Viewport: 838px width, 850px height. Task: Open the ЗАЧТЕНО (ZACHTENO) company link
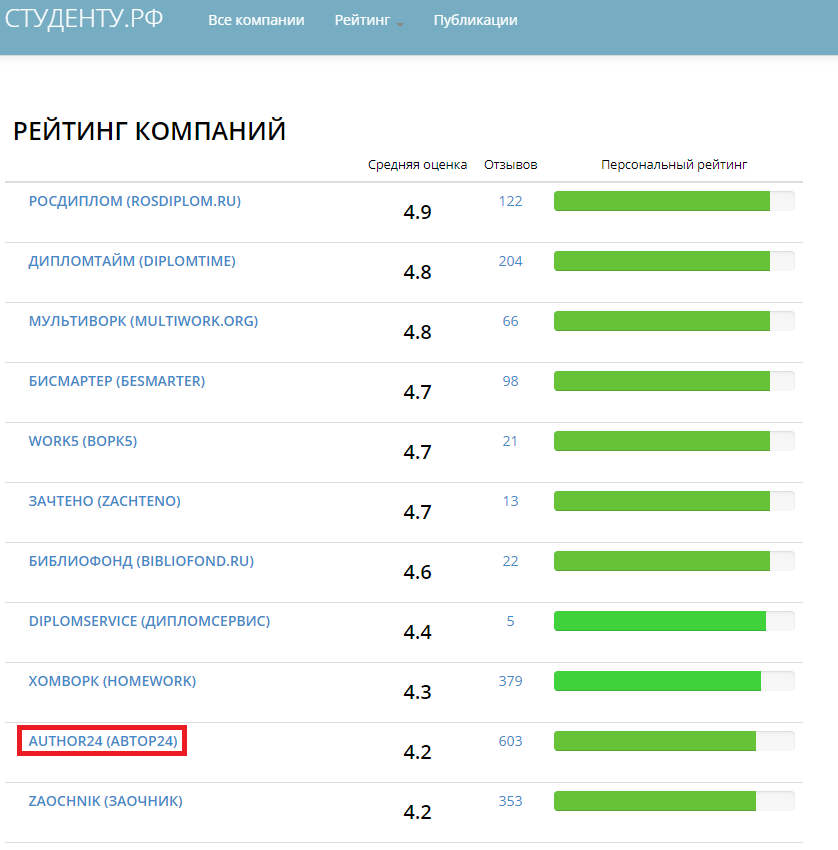[x=104, y=501]
